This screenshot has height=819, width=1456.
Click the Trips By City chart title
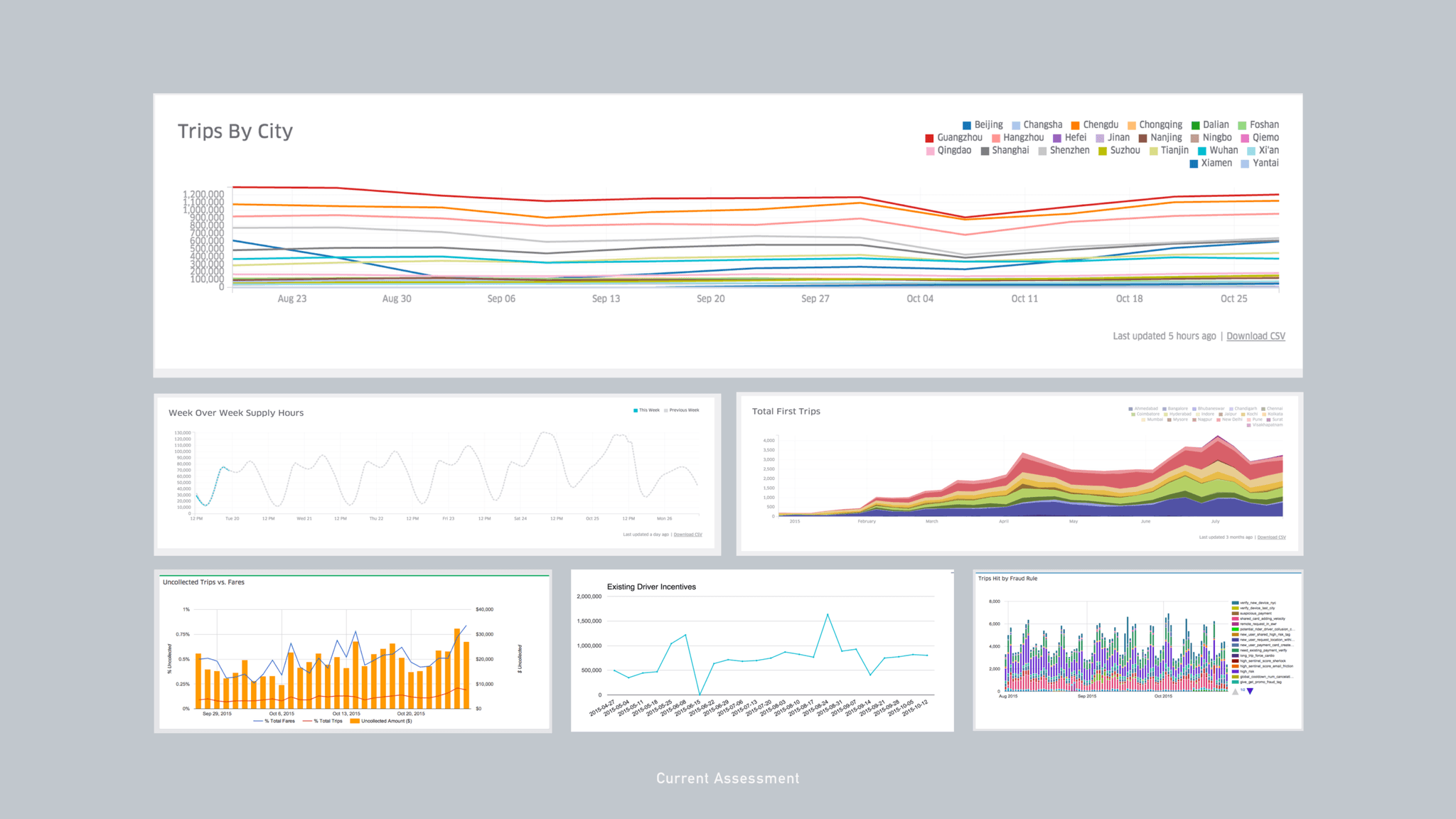coord(235,132)
